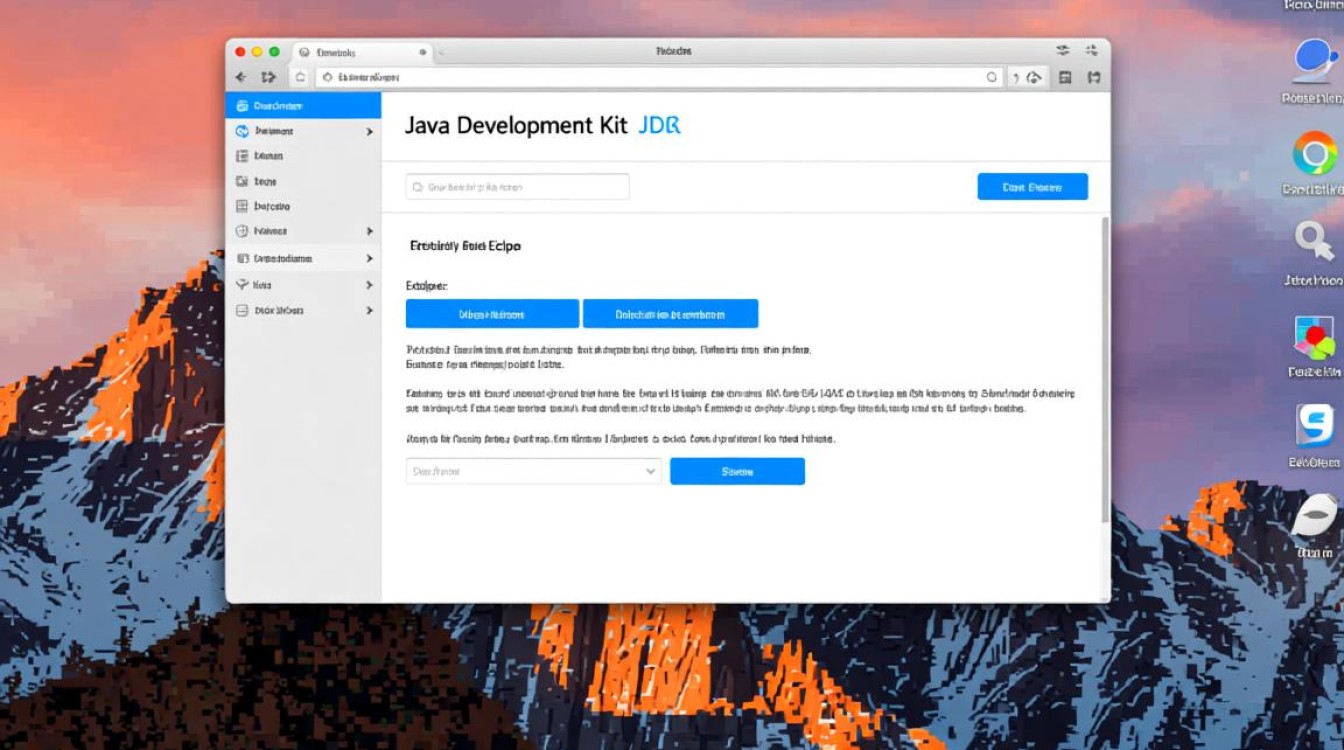Click the cloud download icon in the browser toolbar
1344x750 pixels.
click(1034, 77)
